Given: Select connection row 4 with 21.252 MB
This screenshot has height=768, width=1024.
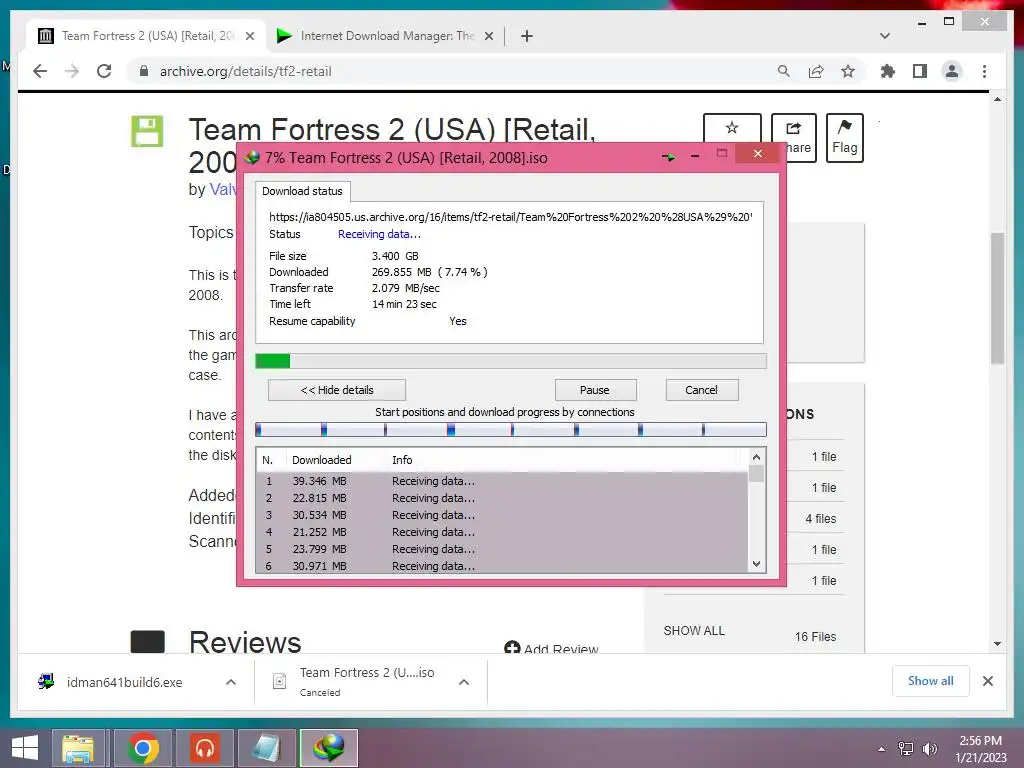Looking at the screenshot, I should pos(502,532).
